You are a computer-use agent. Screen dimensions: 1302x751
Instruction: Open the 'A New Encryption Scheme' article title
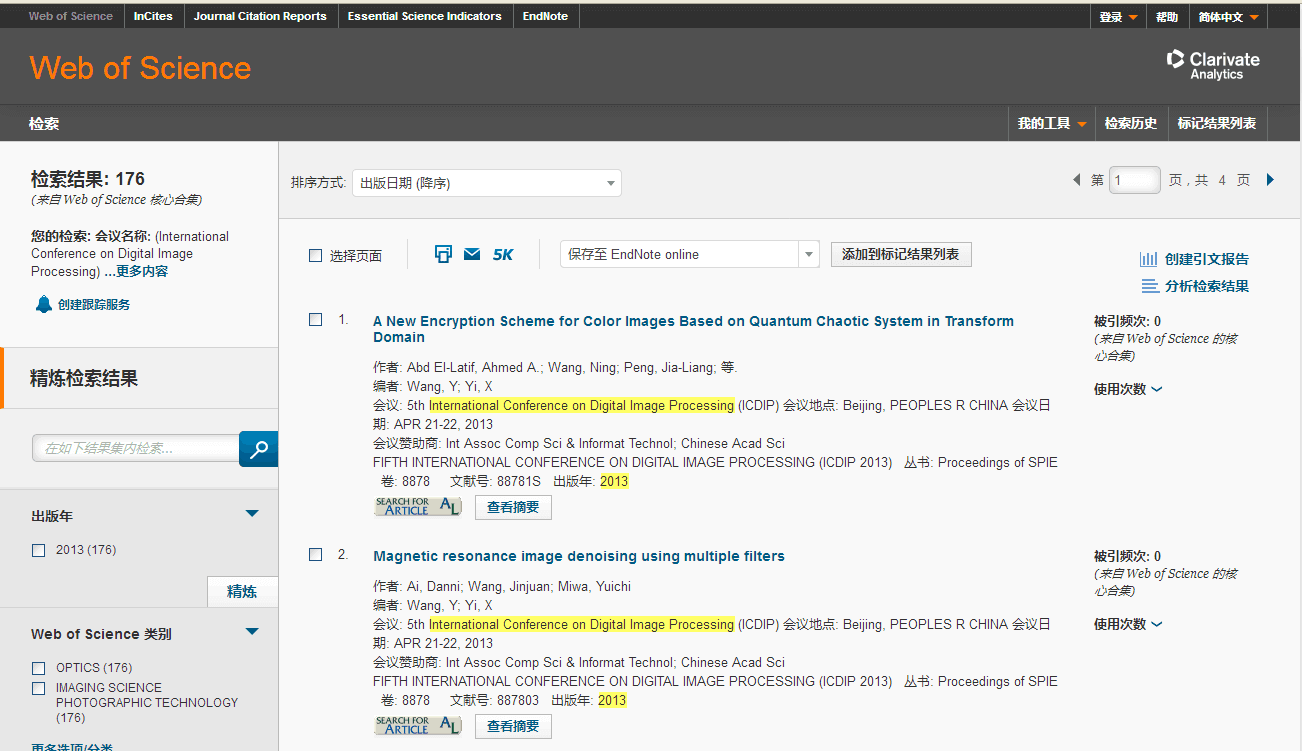(x=693, y=329)
